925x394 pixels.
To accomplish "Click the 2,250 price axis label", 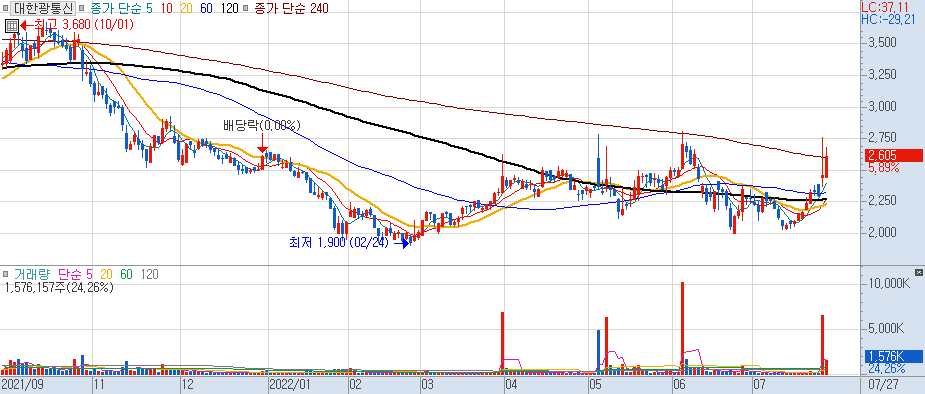I will click(x=882, y=201).
